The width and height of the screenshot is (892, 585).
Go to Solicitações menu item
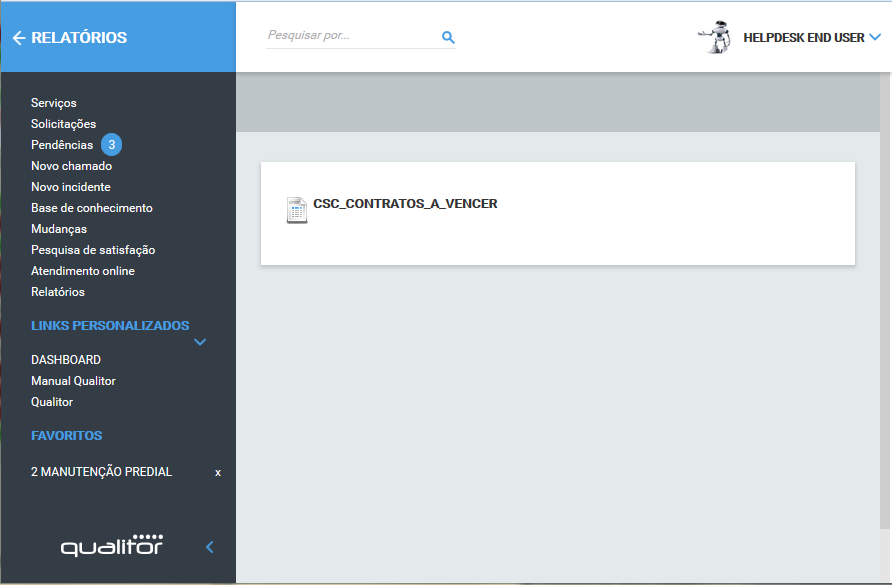63,124
